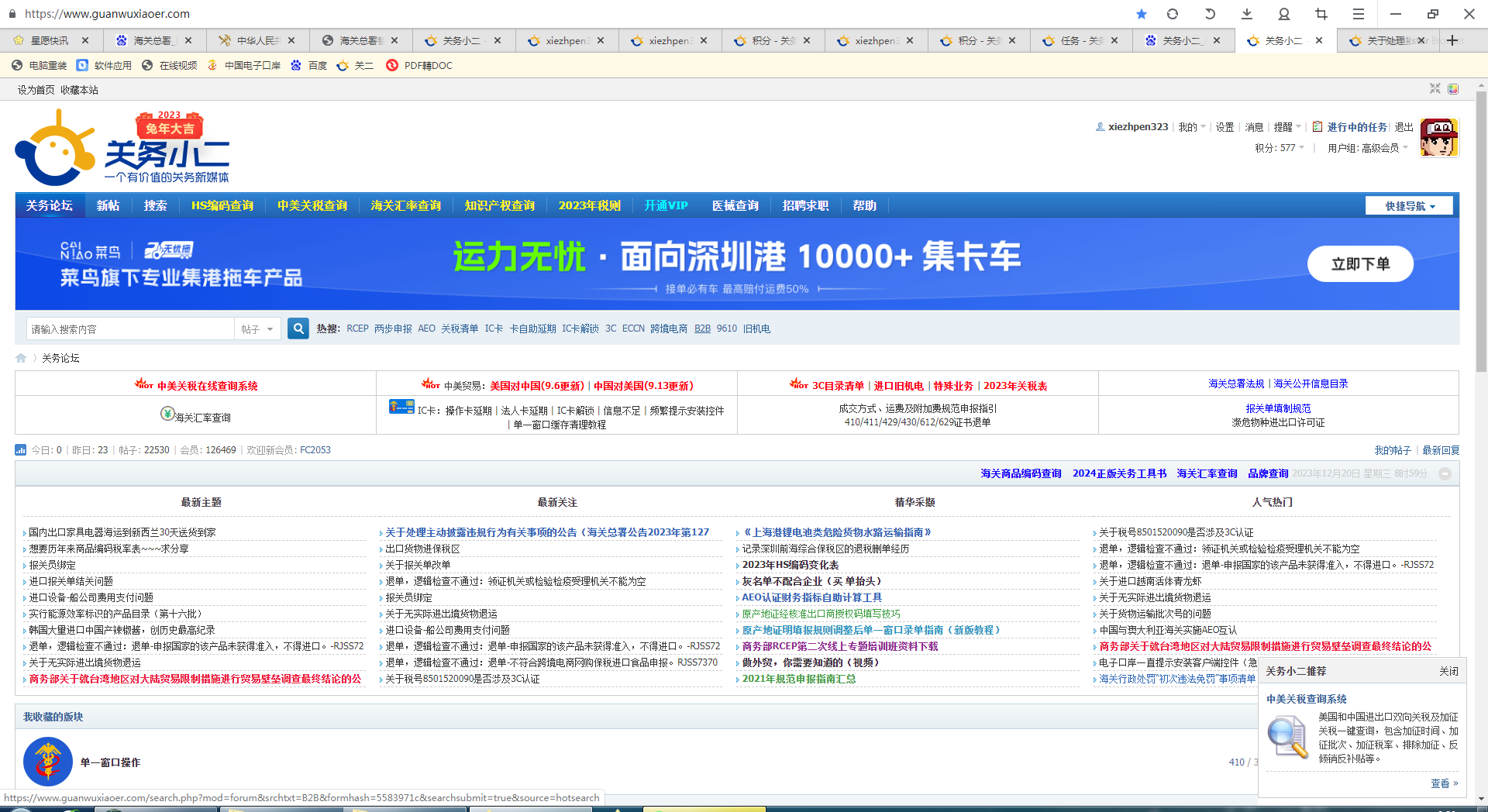
Task: Switch to the 中华人民 browser tab
Action: 257,40
